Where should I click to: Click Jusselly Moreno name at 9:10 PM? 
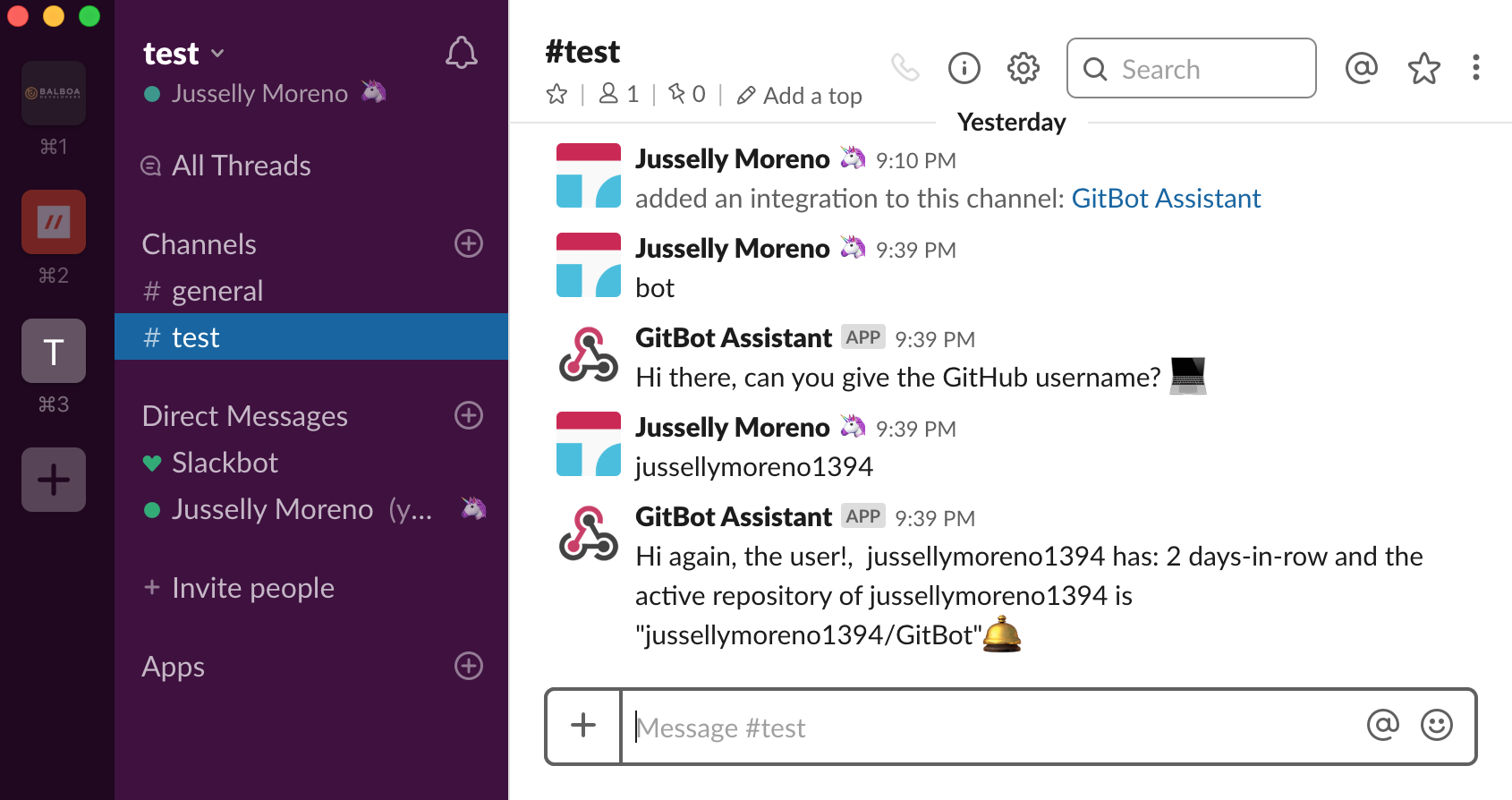pos(733,158)
